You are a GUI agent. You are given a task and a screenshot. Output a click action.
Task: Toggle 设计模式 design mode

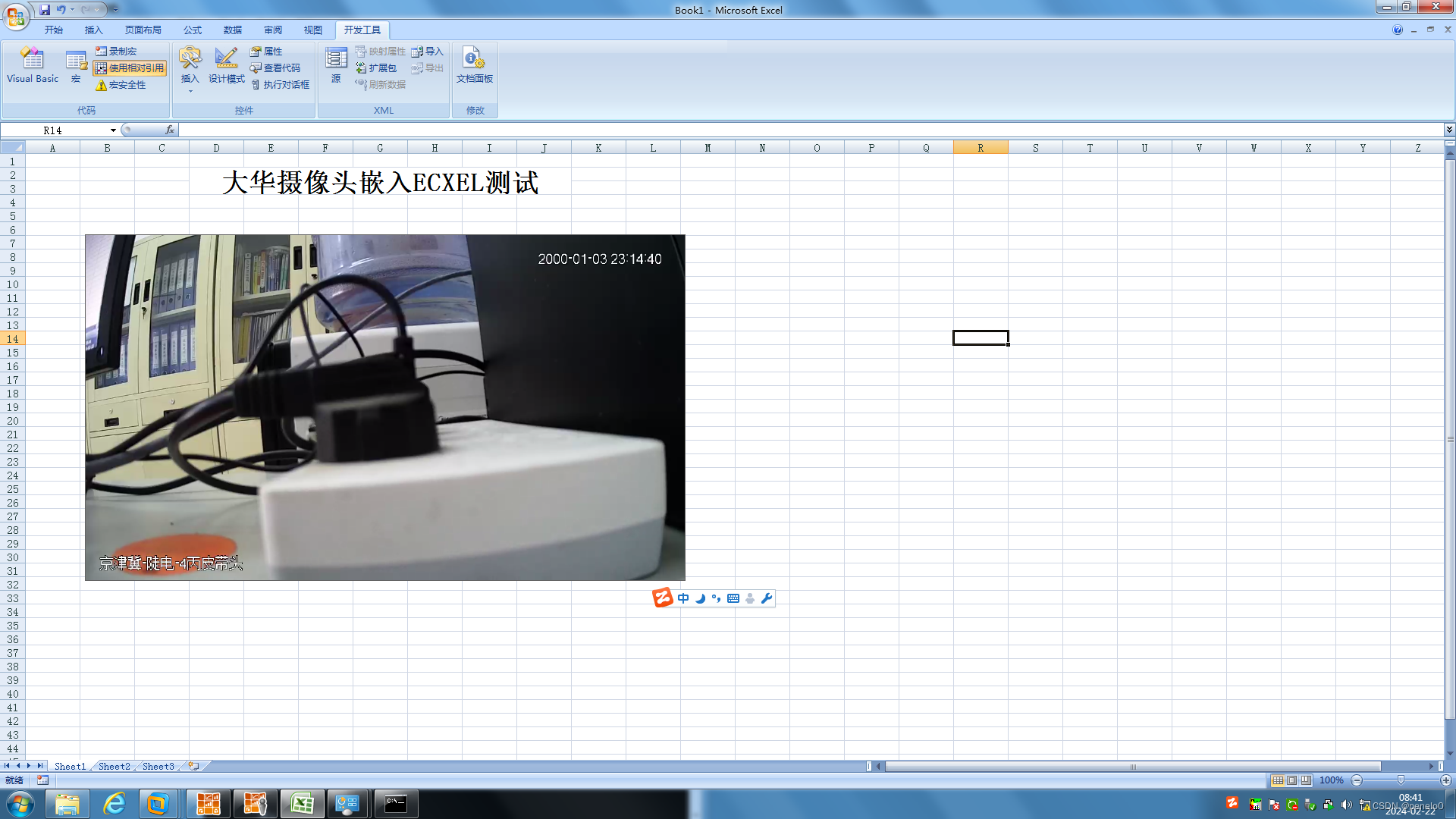[226, 64]
